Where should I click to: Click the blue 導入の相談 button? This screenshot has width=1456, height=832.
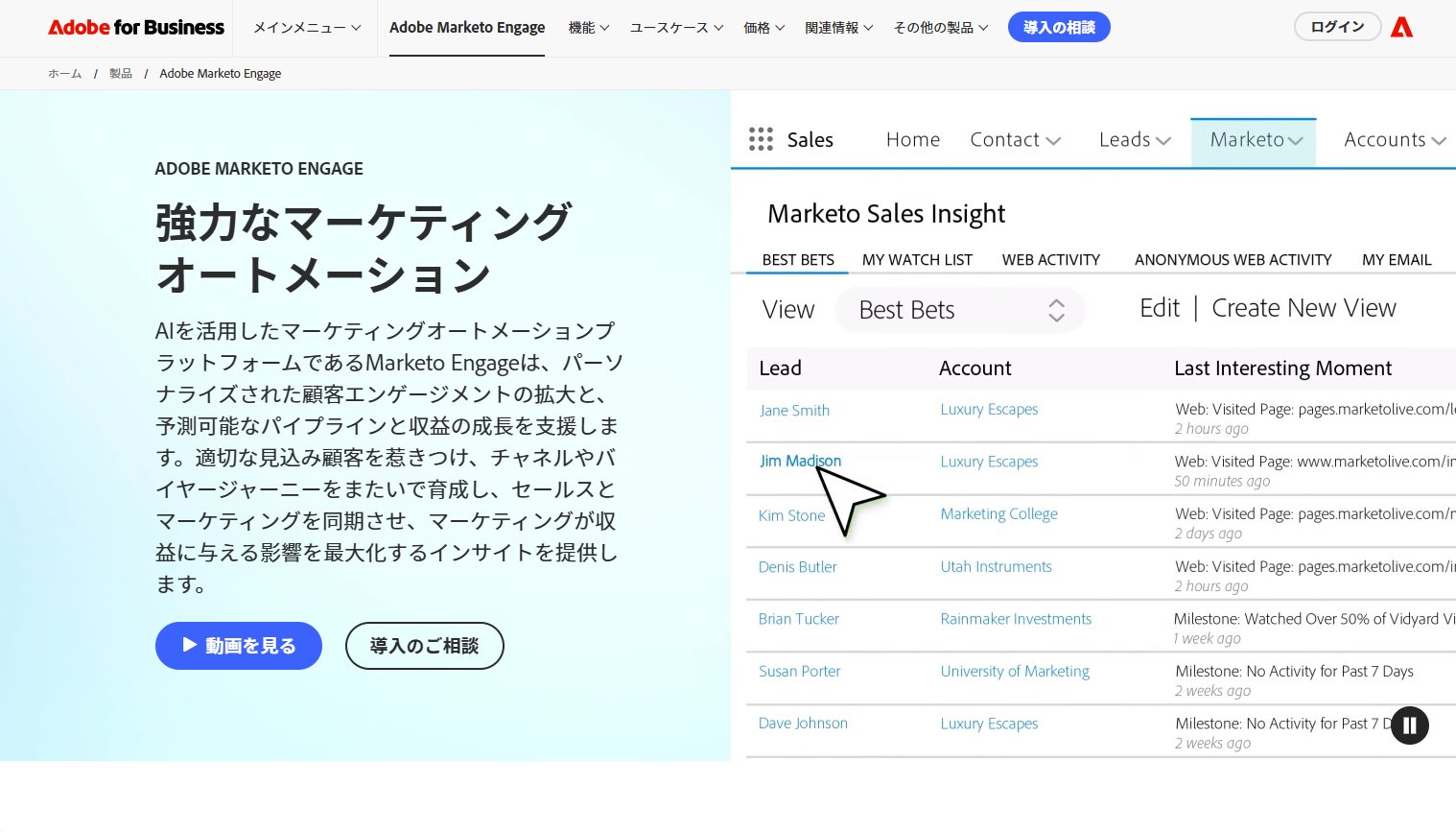coord(1059,27)
